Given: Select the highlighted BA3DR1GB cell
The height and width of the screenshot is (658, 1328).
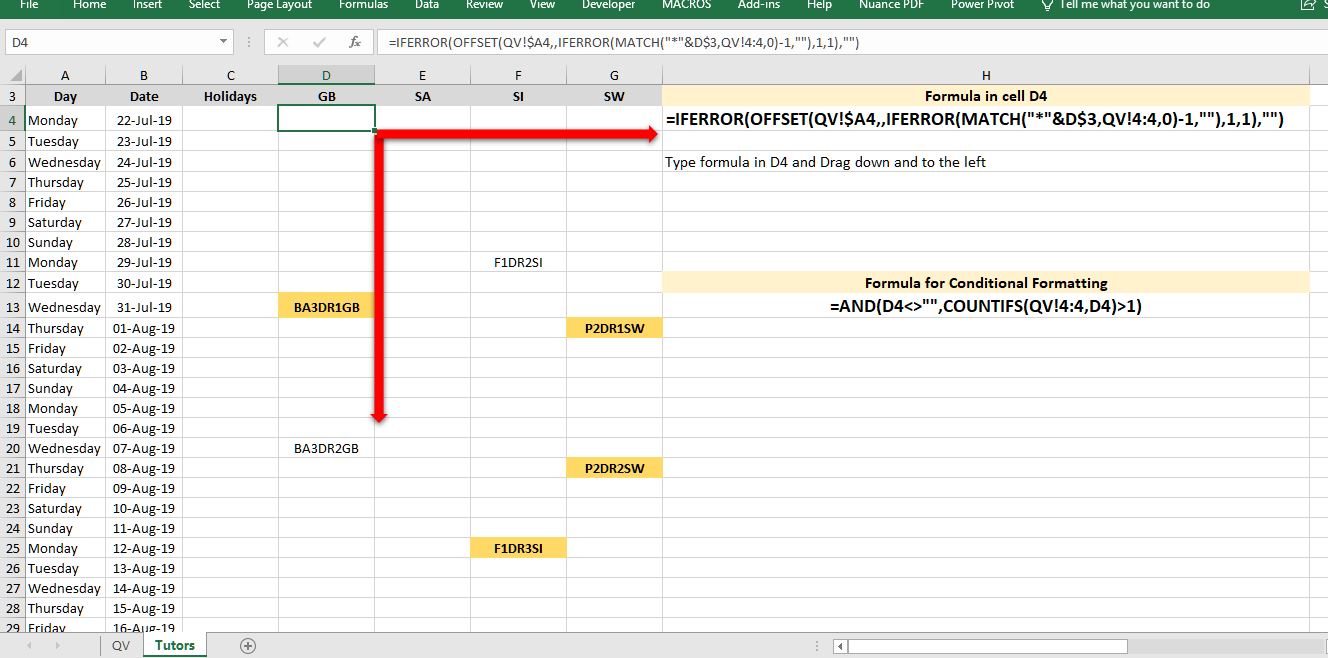Looking at the screenshot, I should (326, 307).
